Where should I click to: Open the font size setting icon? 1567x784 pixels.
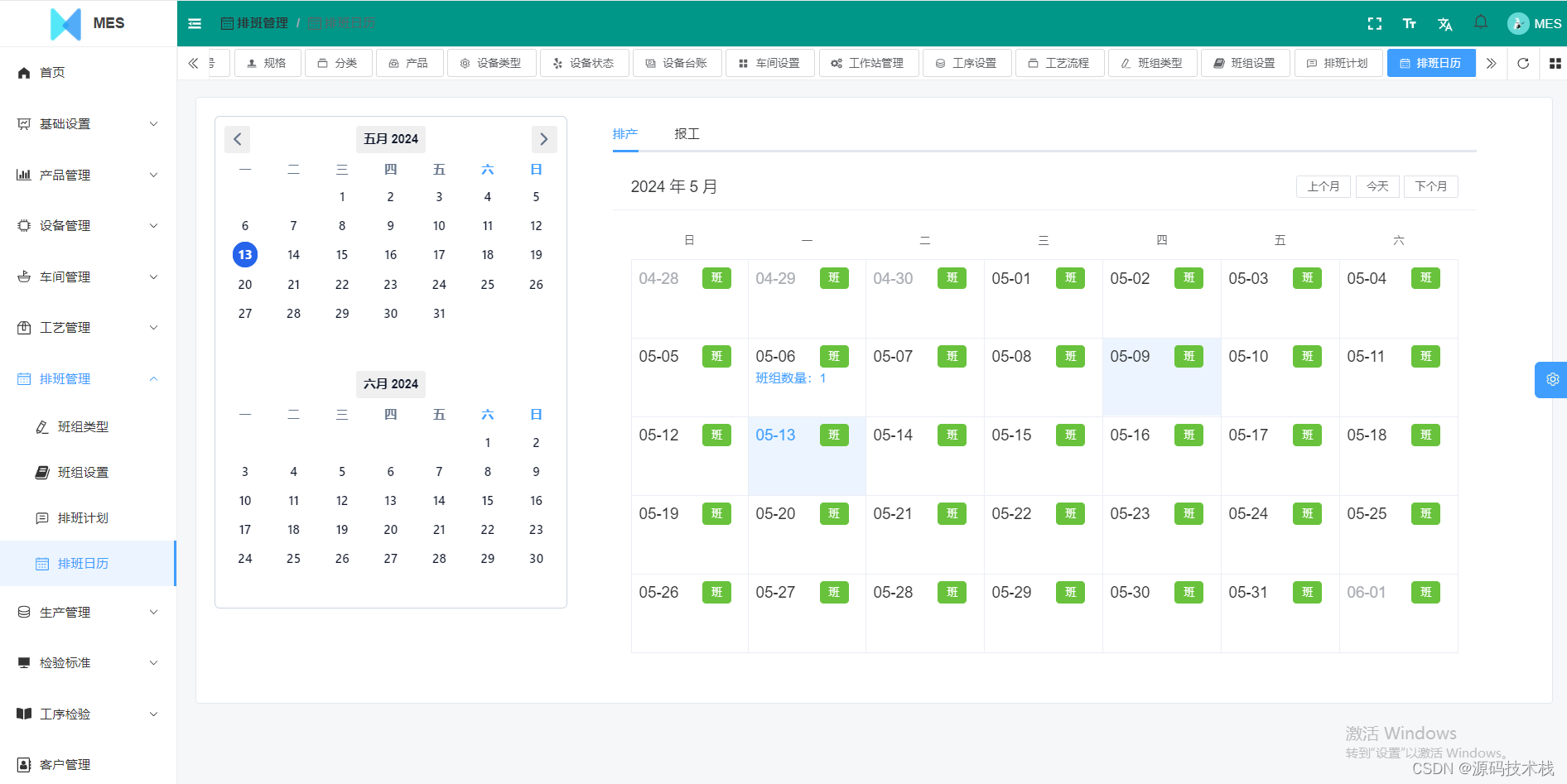click(x=1410, y=23)
